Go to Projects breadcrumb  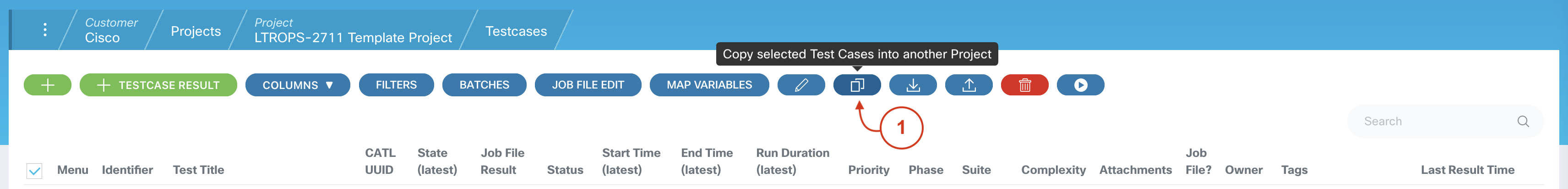(196, 31)
